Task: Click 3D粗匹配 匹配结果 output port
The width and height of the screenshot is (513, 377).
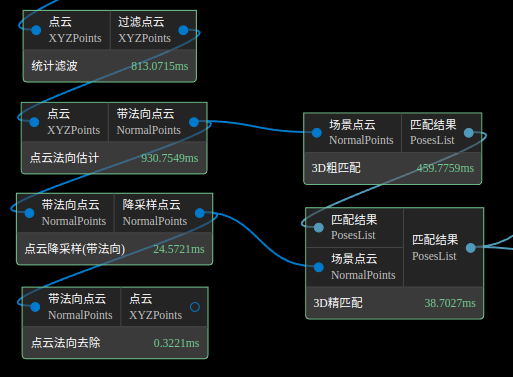Action: [469, 133]
